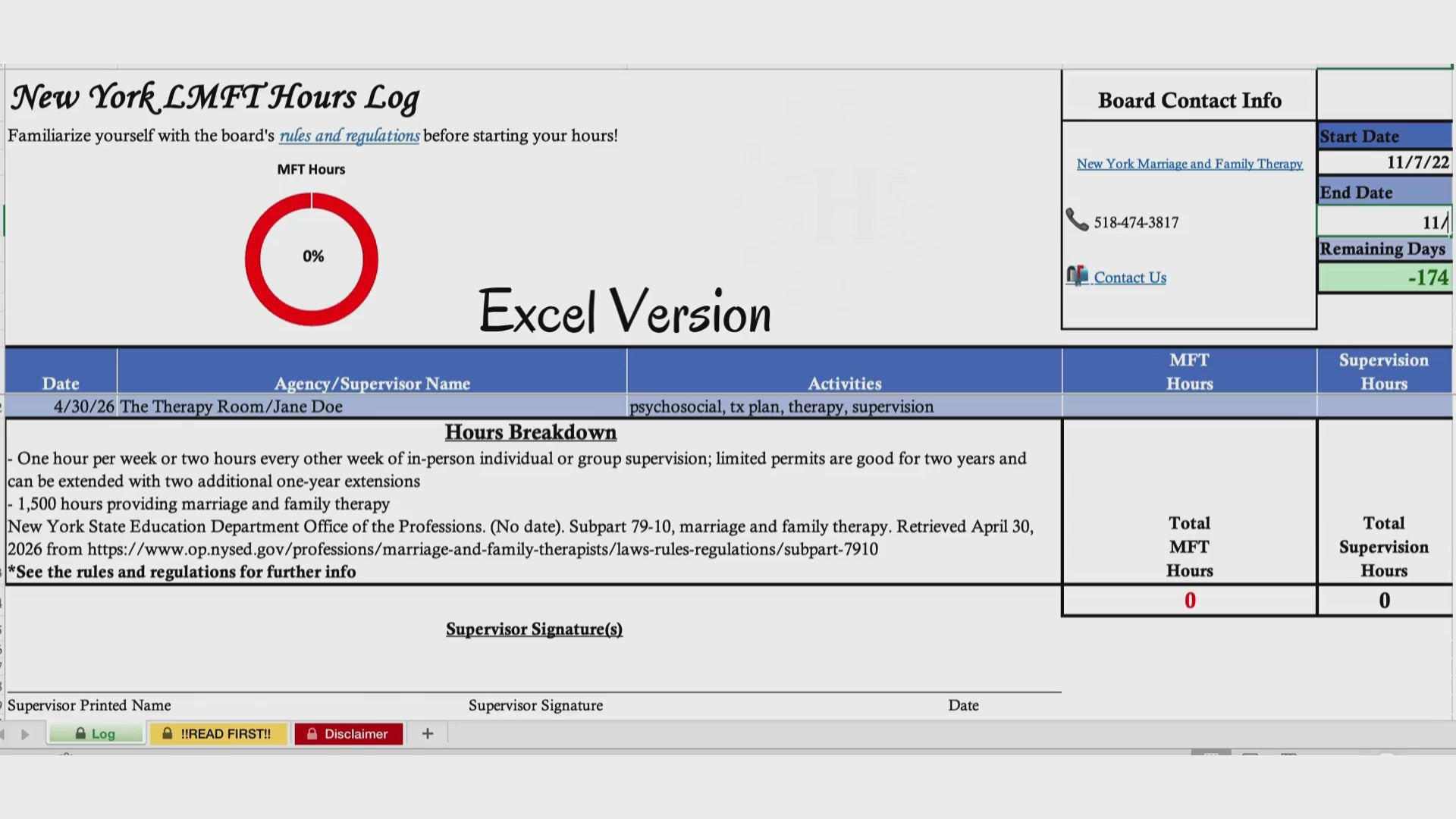Select the Start Date value 11/7/22
The image size is (1456, 819).
coord(1385,162)
